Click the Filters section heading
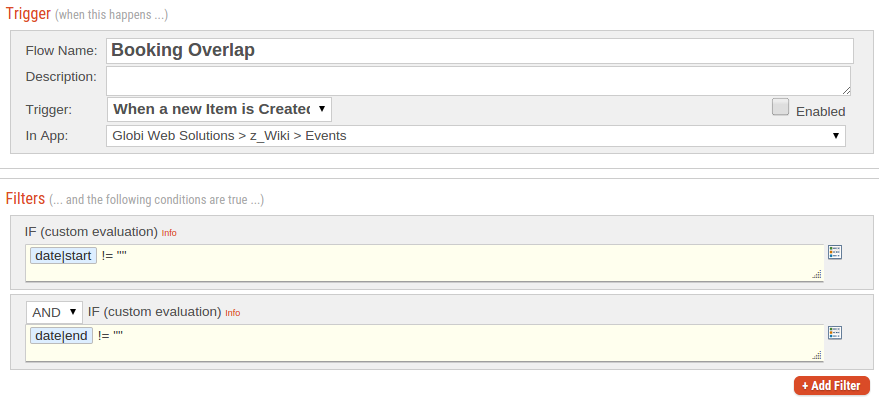 (x=25, y=198)
